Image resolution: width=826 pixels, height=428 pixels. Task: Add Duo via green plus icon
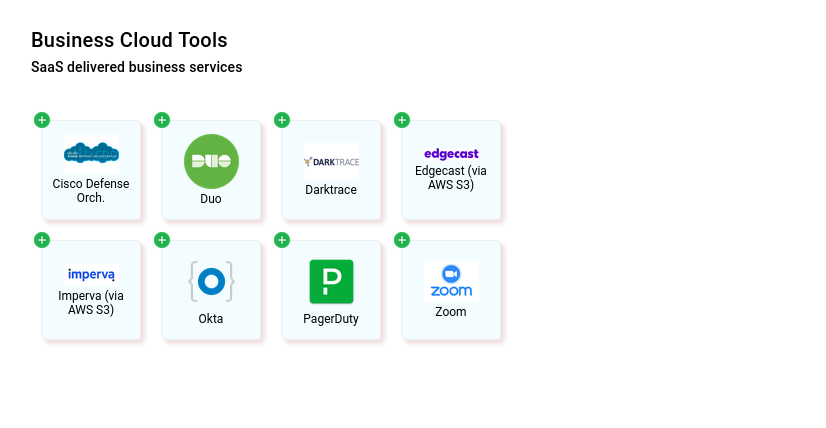coord(162,120)
